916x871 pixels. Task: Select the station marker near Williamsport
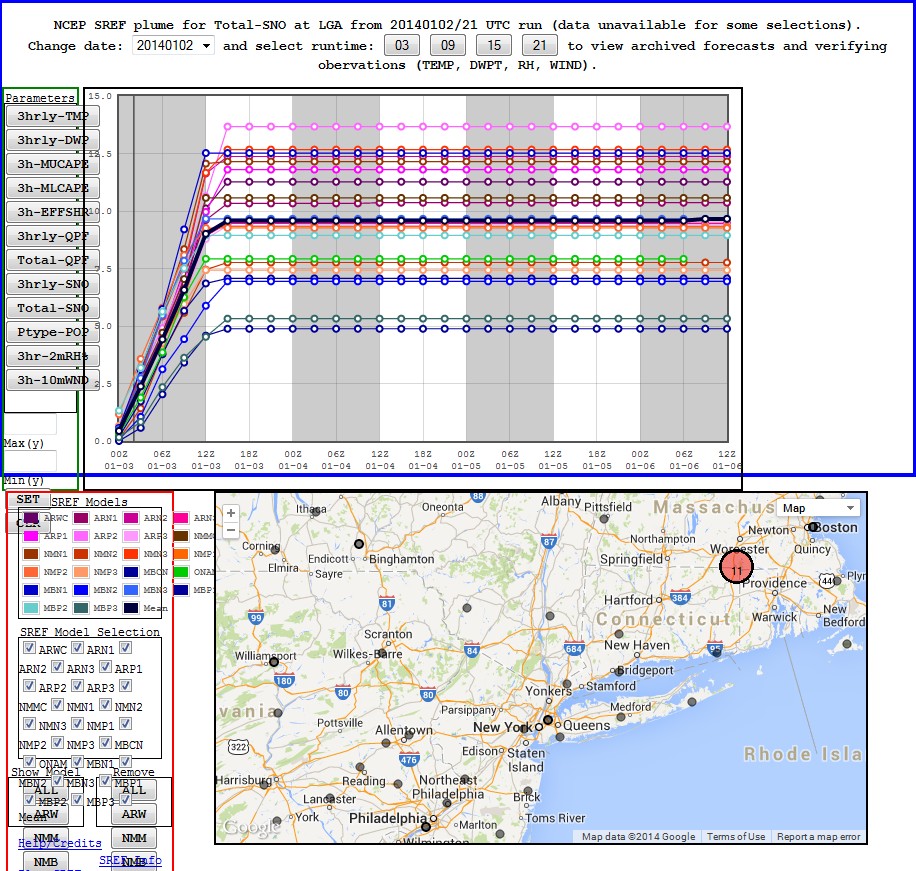[273, 661]
